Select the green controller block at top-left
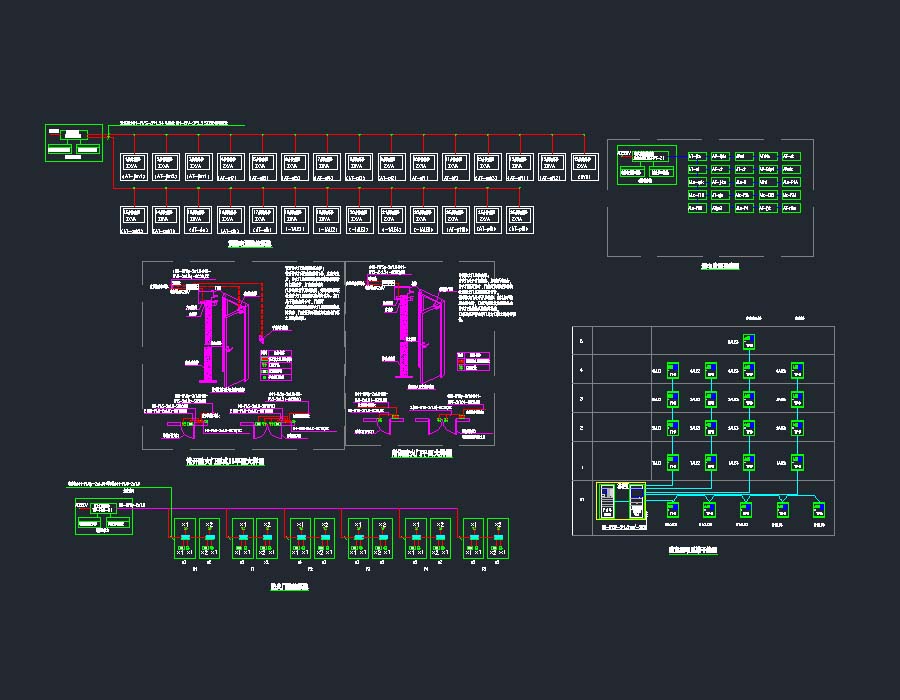900x700 pixels. (x=74, y=142)
